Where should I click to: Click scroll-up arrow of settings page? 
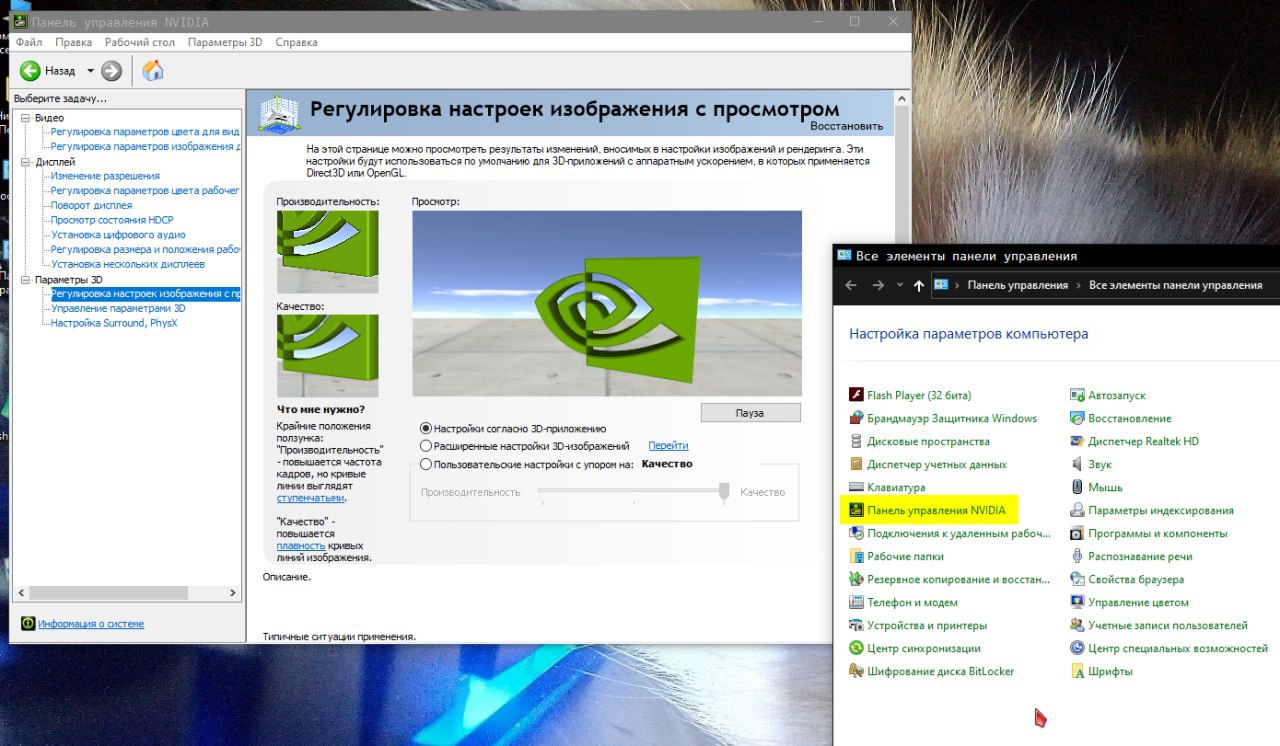[902, 99]
